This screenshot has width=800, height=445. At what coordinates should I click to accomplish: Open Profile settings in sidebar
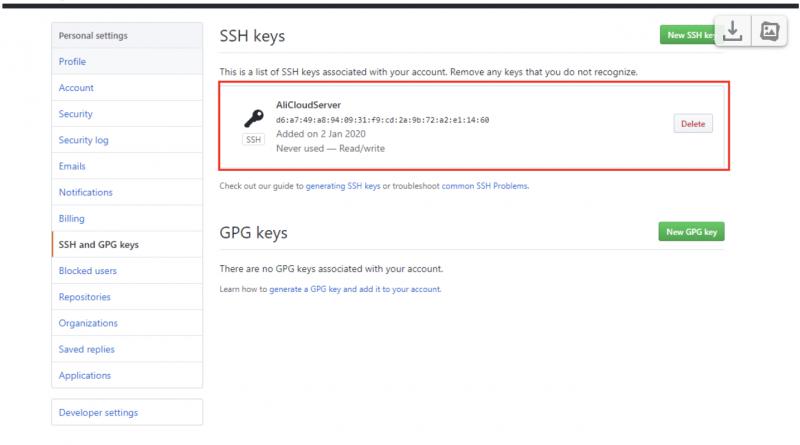72,61
